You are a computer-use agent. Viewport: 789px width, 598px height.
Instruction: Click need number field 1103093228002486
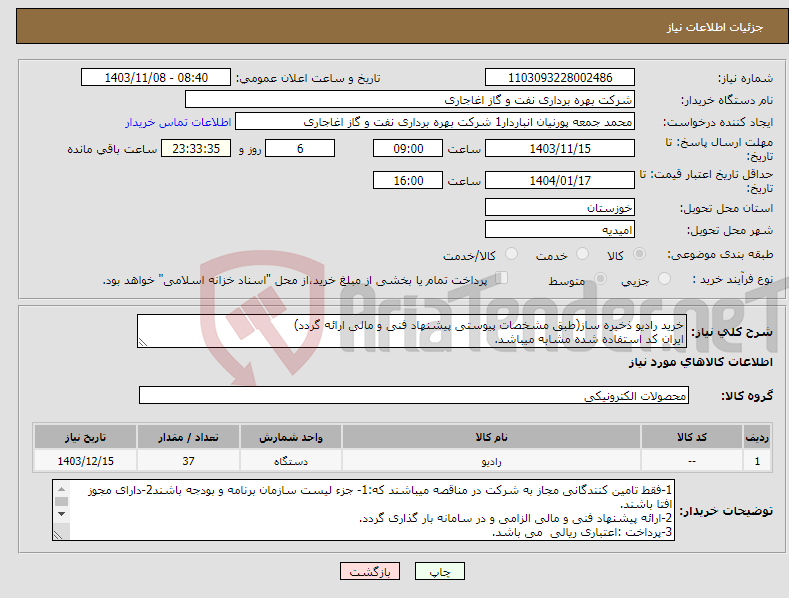(x=560, y=78)
